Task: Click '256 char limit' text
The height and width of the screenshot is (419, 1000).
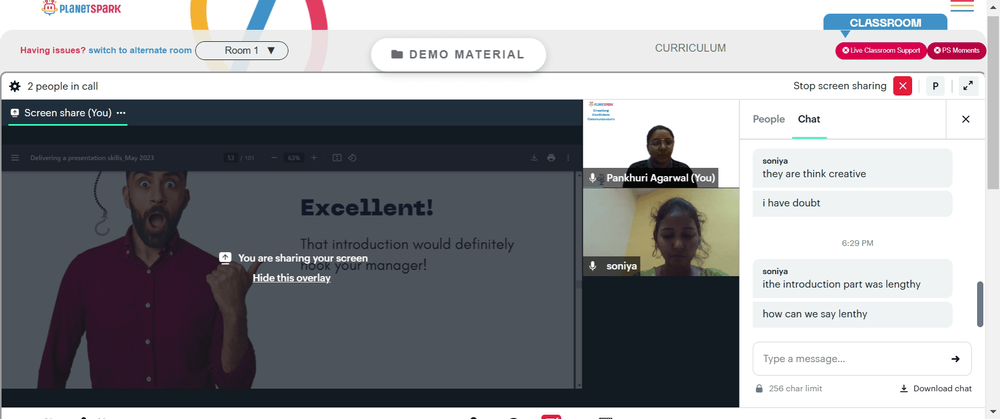Action: [x=795, y=388]
